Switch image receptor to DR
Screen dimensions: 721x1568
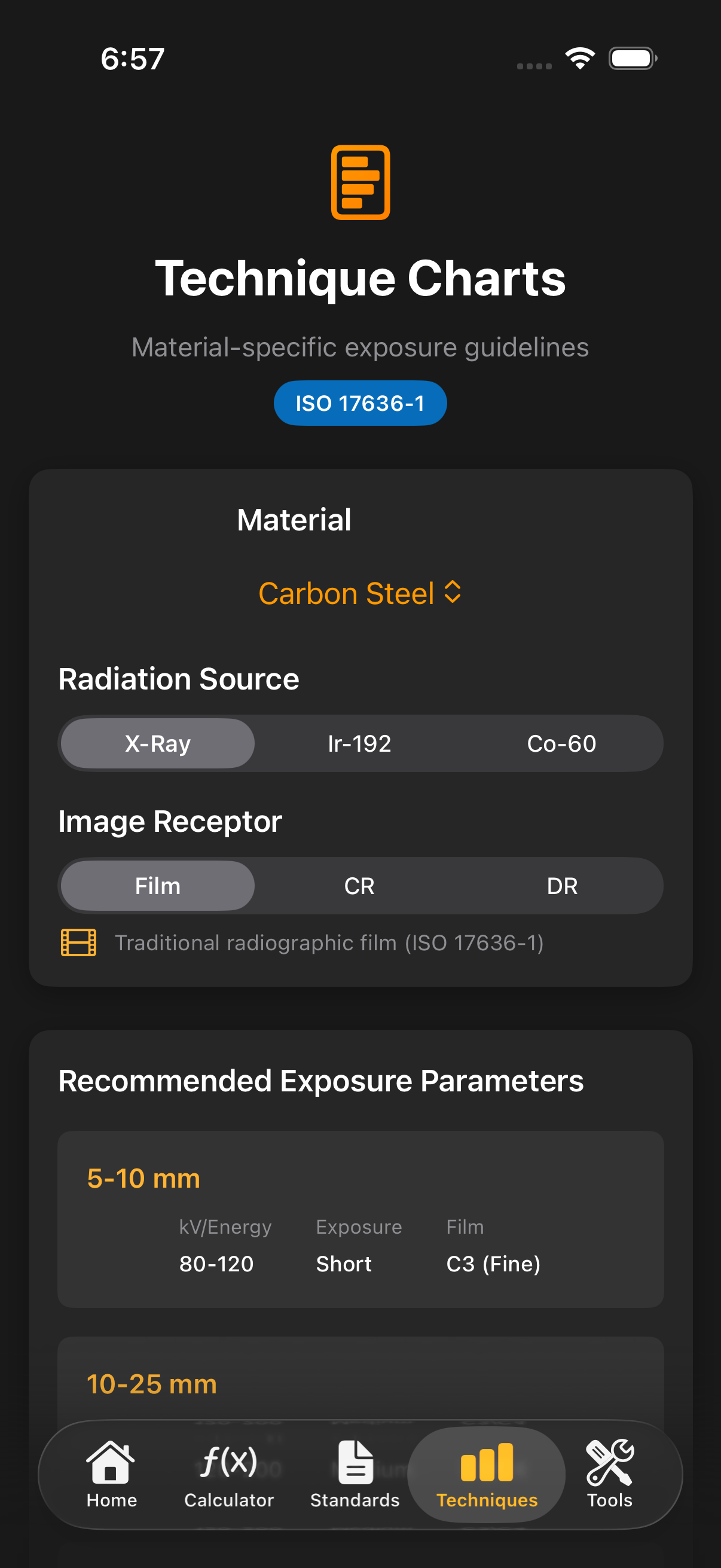coord(561,886)
